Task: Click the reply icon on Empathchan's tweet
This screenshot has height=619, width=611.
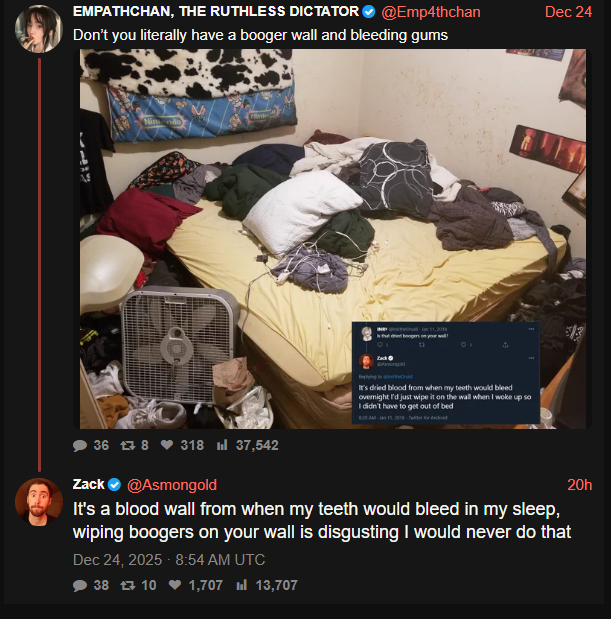Action: [80, 445]
